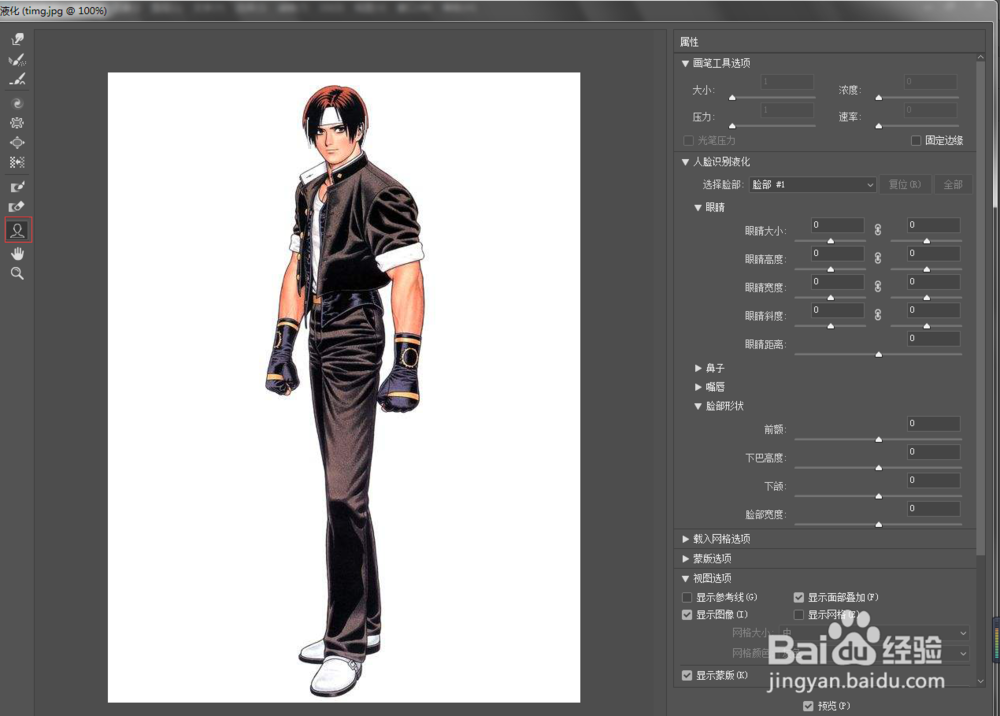Viewport: 1000px width, 716px height.
Task: Click the brush 大小 slider
Action: pyautogui.click(x=773, y=98)
